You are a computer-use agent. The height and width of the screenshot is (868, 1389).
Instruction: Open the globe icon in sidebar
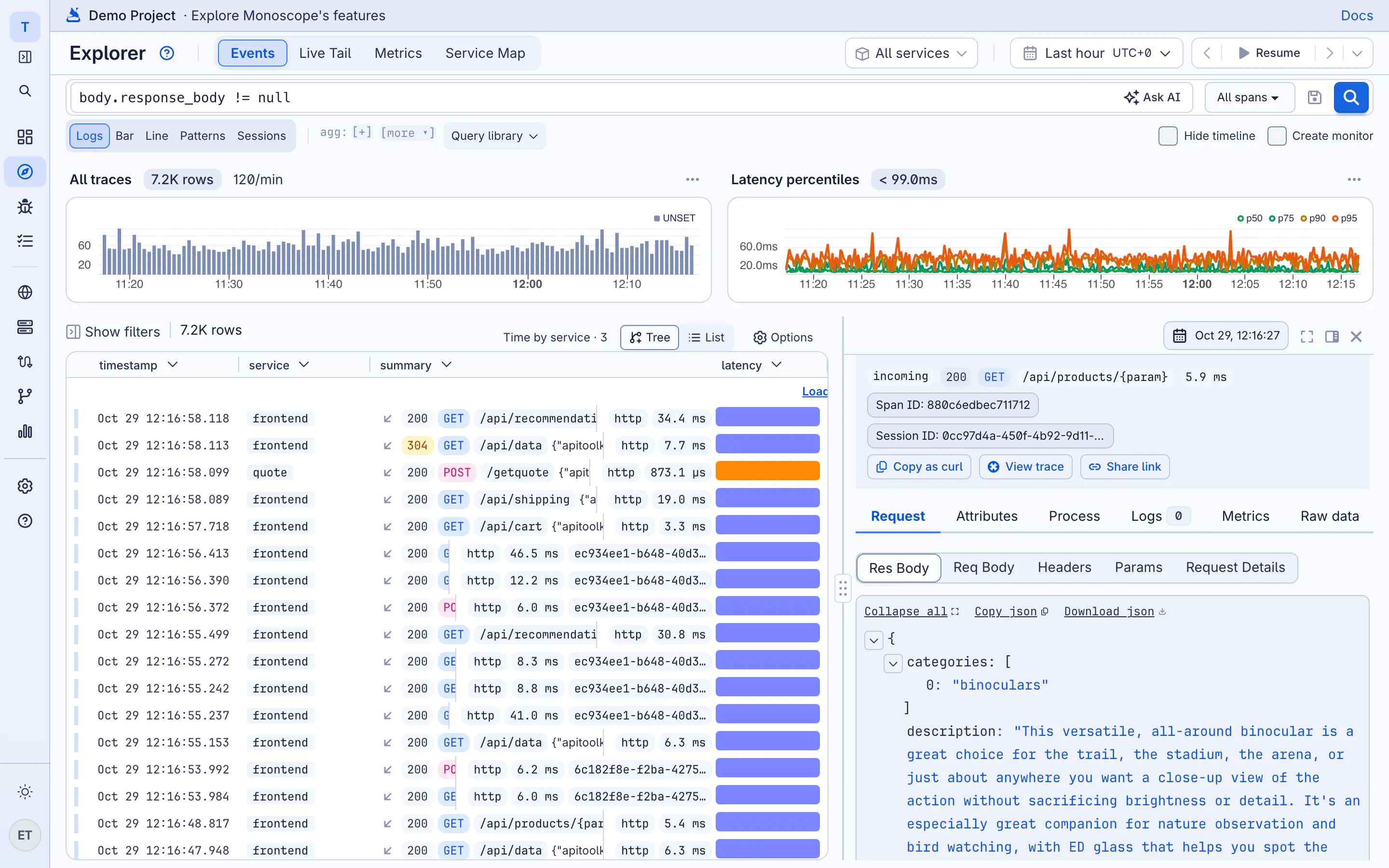(25, 292)
